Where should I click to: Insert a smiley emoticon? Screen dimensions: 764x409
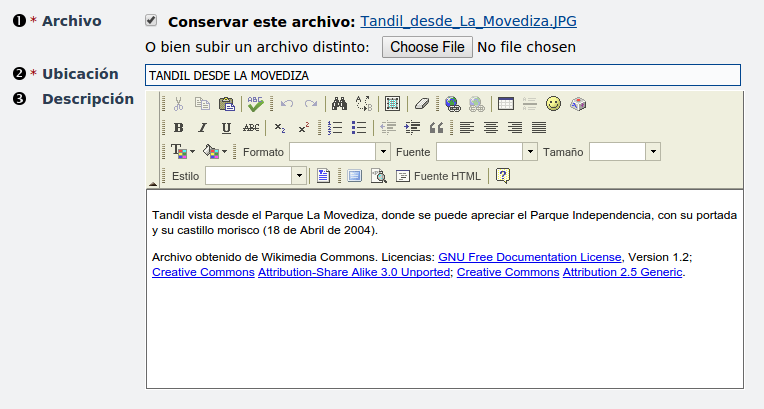point(554,103)
